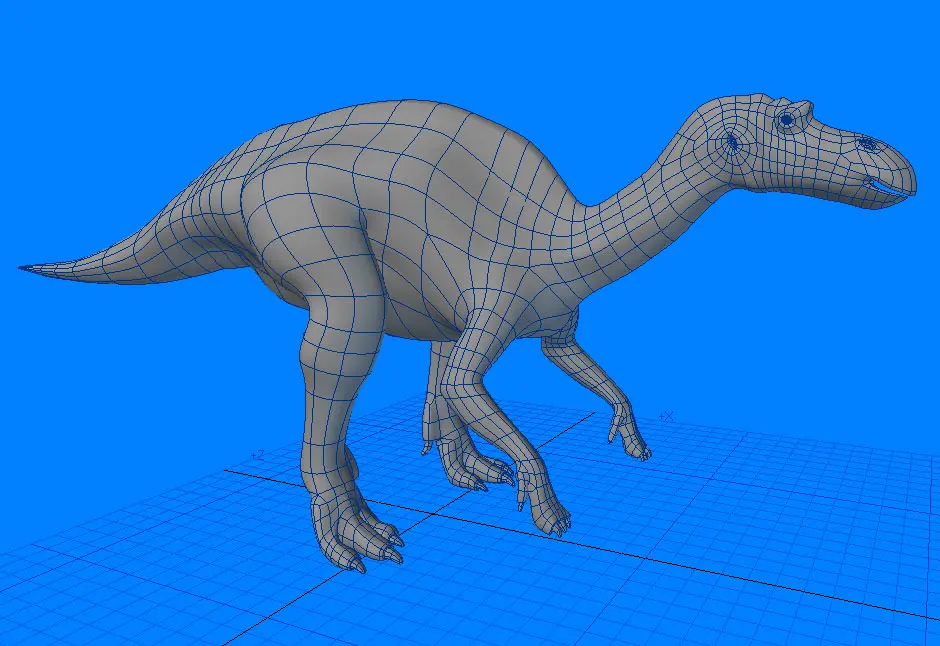This screenshot has width=940, height=646.
Task: Select the dinosaur's open mouth
Action: (x=887, y=186)
